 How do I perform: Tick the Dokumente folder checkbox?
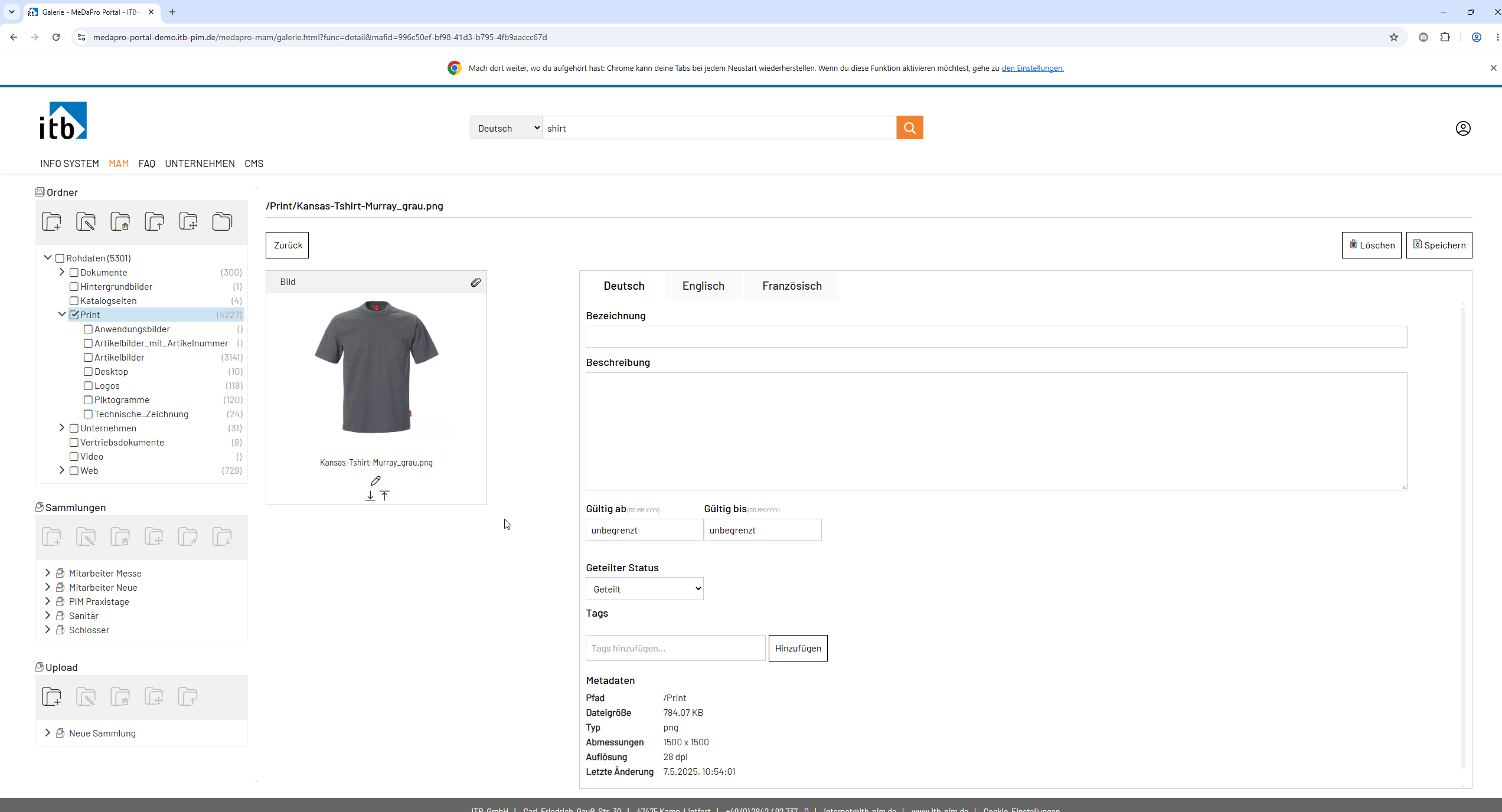click(74, 273)
